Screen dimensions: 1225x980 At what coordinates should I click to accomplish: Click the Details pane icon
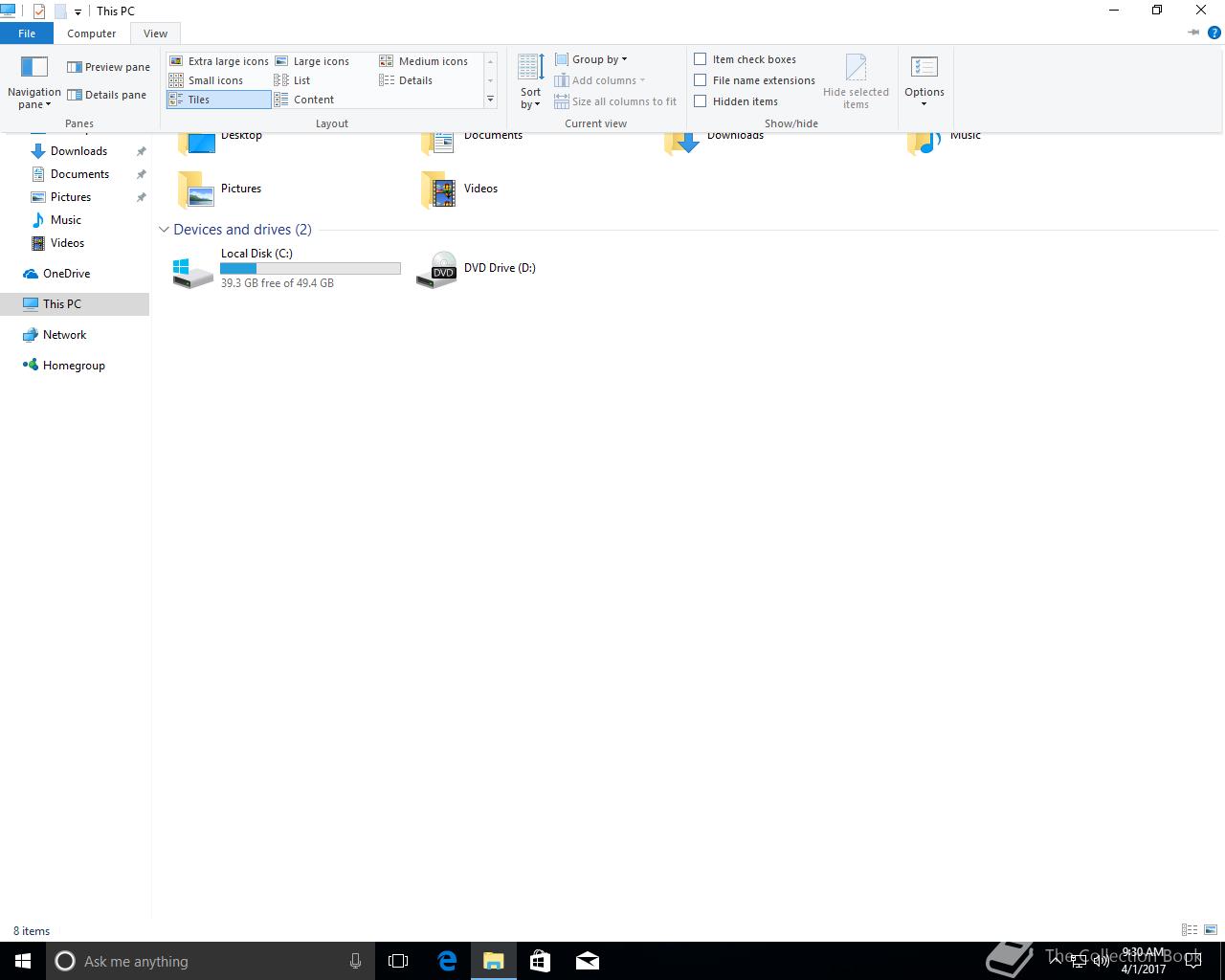click(74, 95)
